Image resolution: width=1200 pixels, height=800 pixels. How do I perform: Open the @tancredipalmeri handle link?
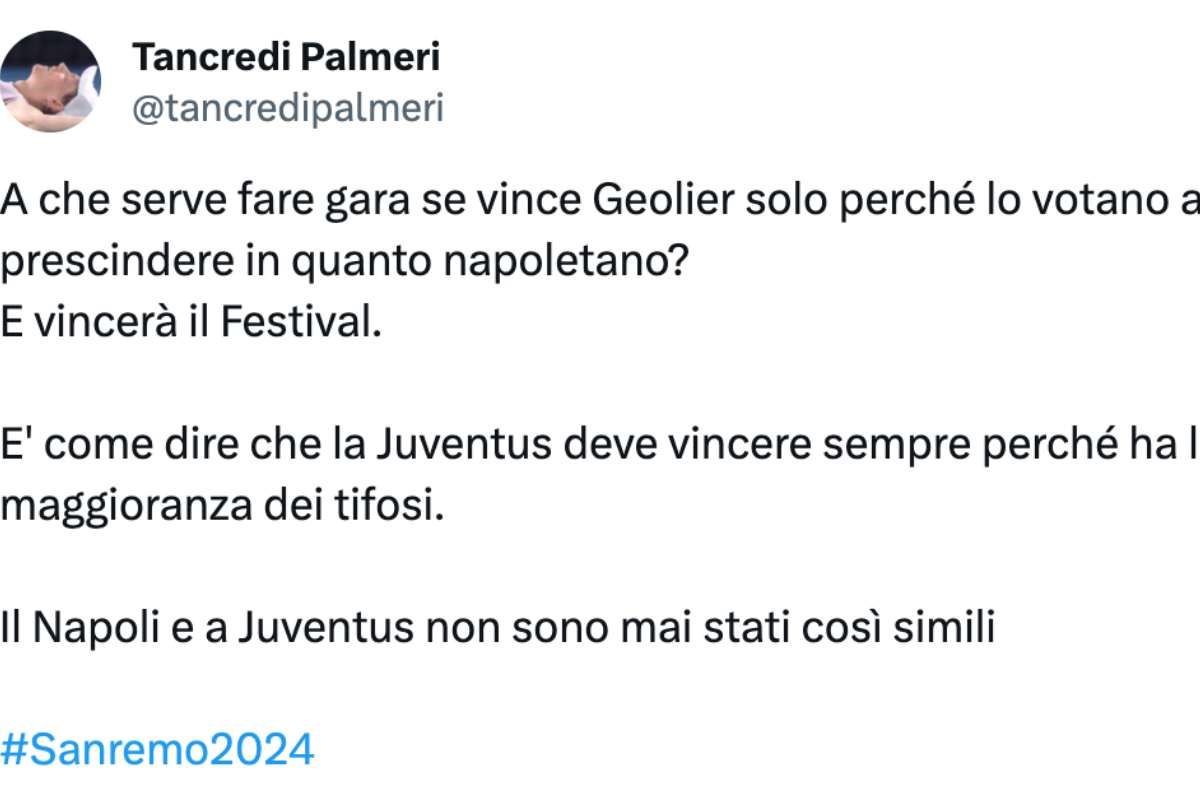coord(288,108)
